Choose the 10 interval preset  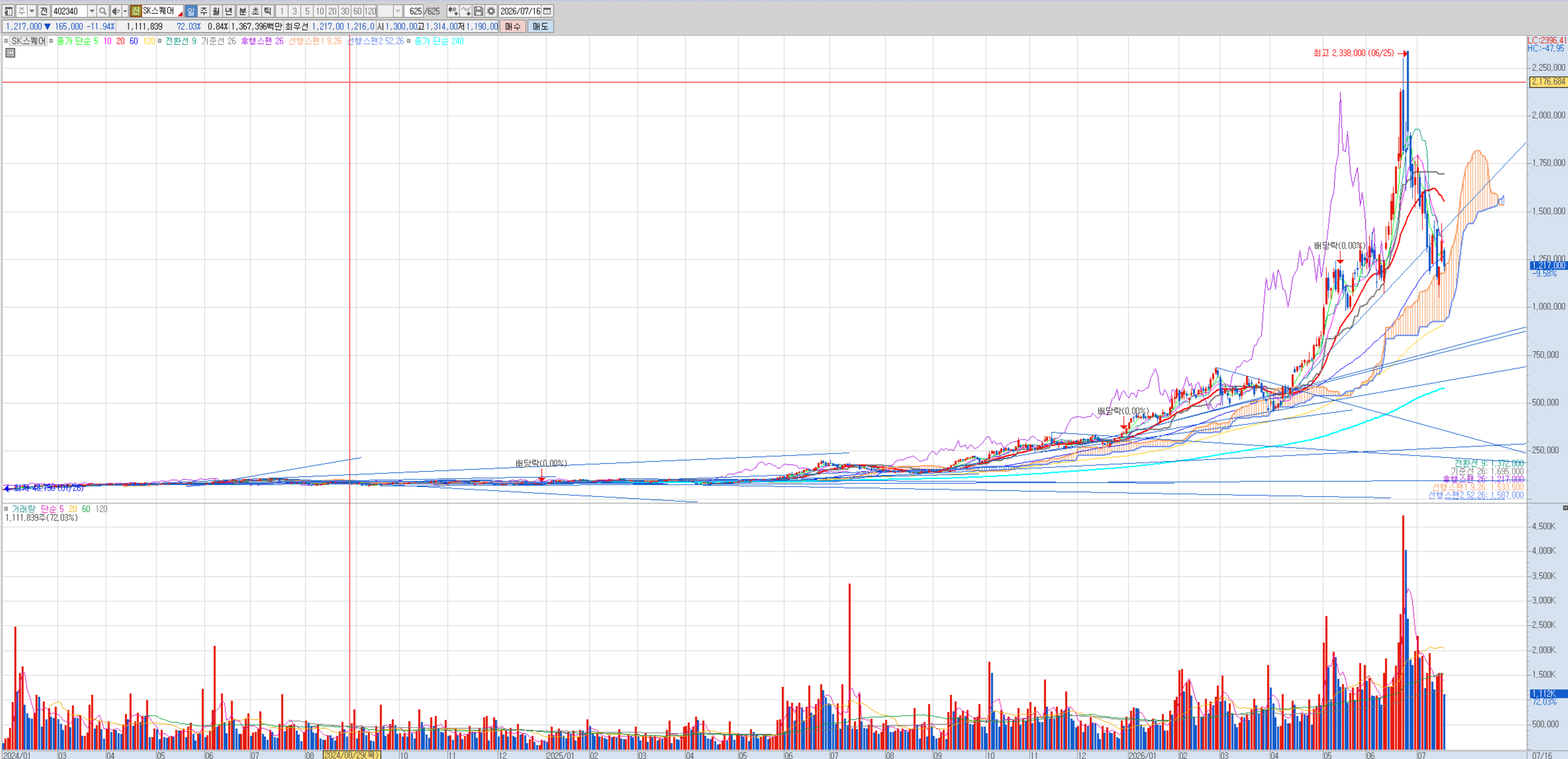click(x=320, y=11)
